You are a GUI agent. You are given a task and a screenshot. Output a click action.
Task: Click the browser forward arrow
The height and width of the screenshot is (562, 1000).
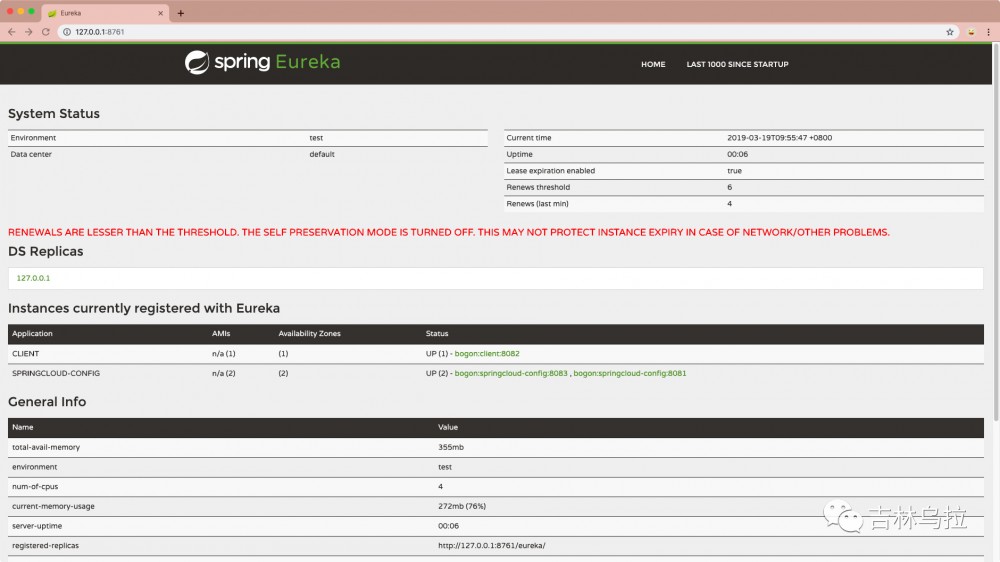click(29, 32)
